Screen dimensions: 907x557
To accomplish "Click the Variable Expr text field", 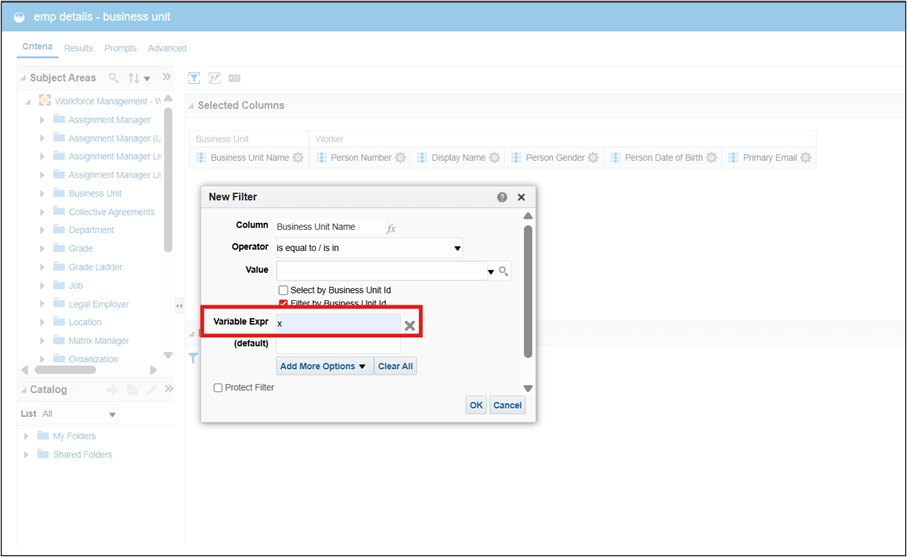I will point(337,324).
